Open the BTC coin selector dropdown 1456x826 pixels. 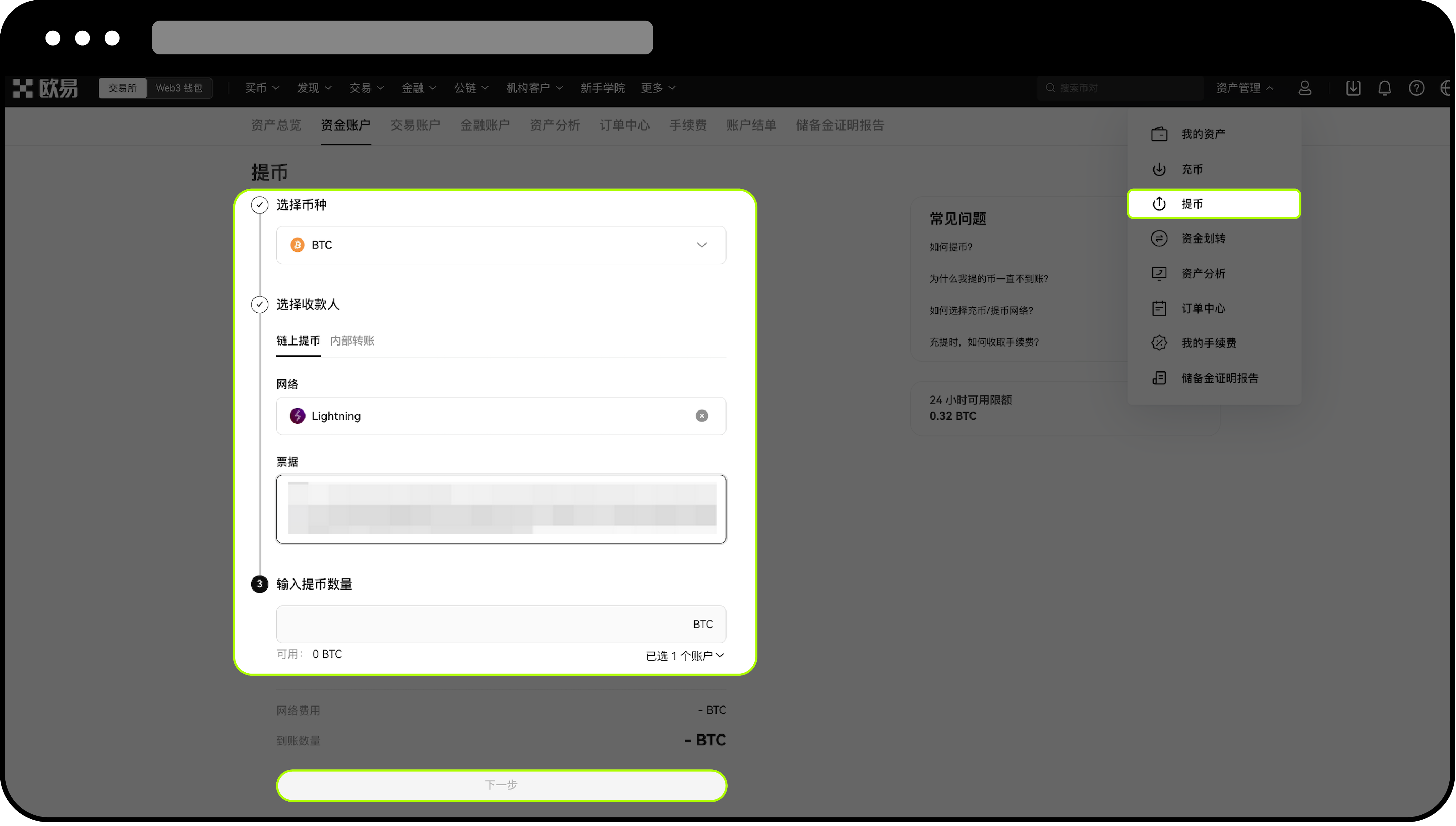tap(501, 245)
